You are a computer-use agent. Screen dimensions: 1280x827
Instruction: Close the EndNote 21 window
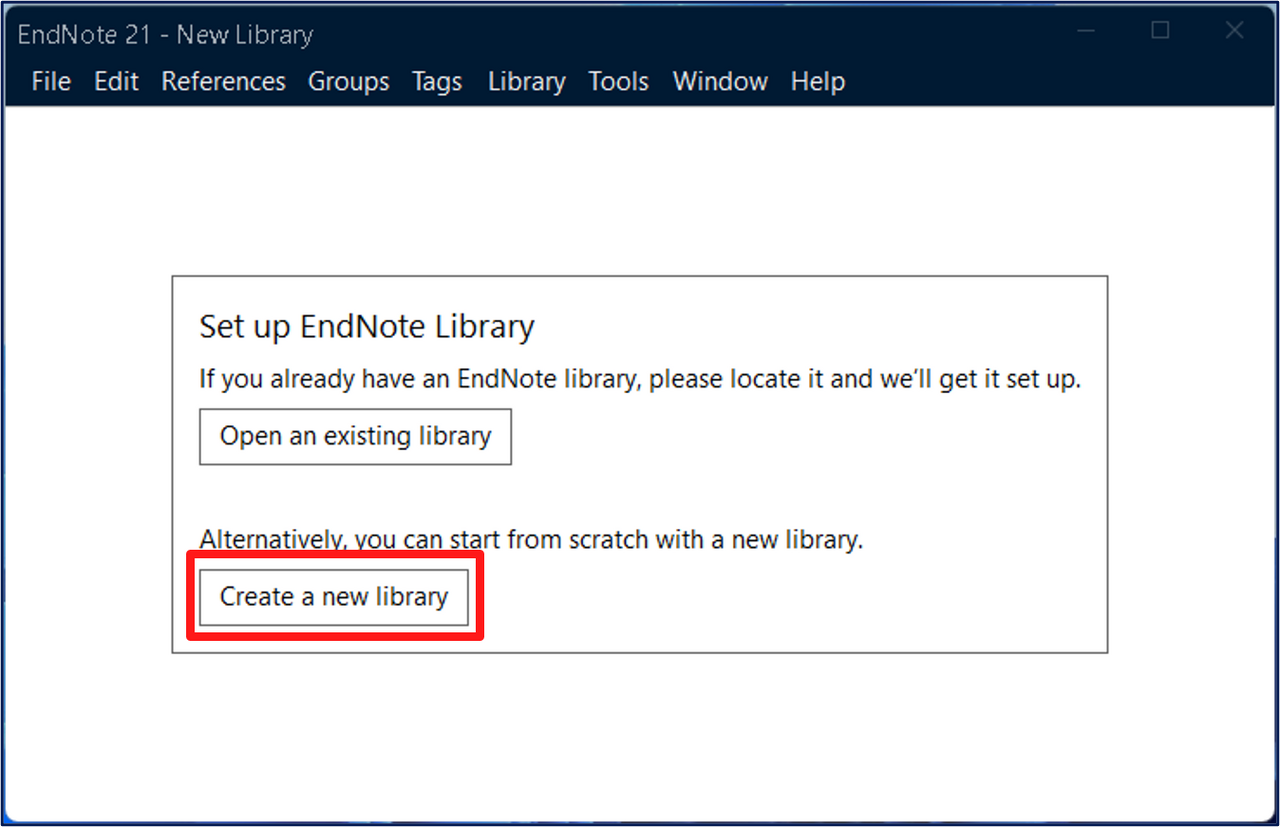tap(1234, 31)
